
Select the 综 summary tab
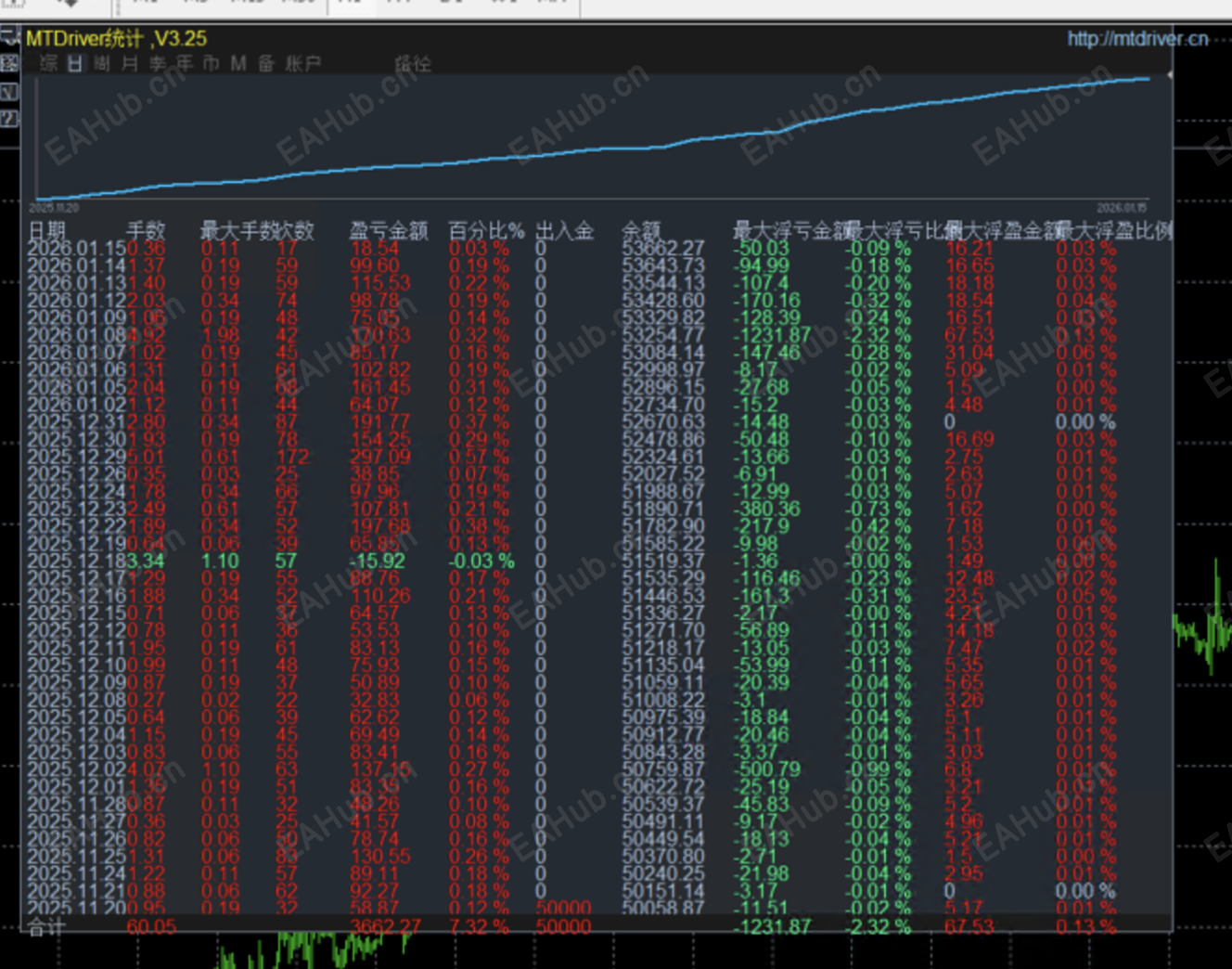[48, 63]
